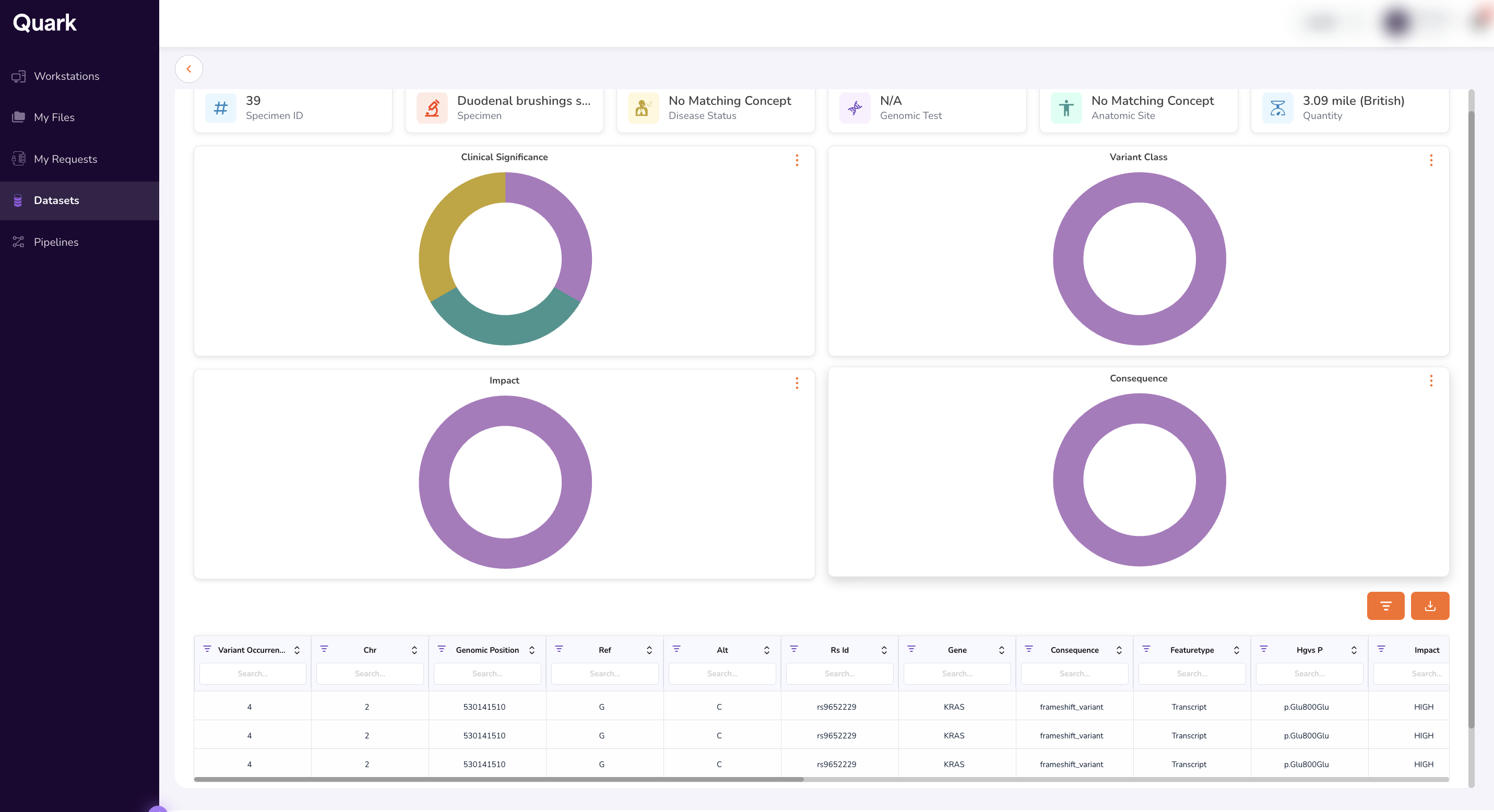Image resolution: width=1494 pixels, height=812 pixels.
Task: Focus the Consequence column search field
Action: [x=1075, y=674]
